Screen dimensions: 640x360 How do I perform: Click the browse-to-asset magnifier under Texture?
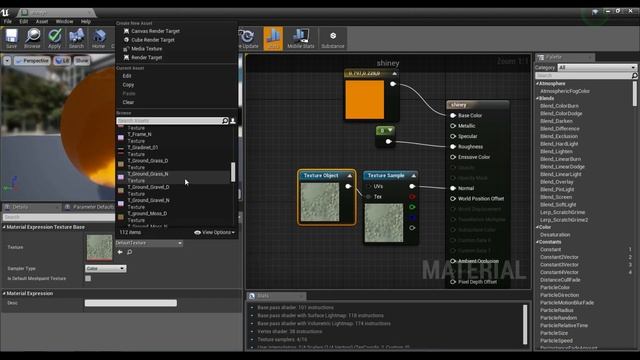click(x=129, y=252)
